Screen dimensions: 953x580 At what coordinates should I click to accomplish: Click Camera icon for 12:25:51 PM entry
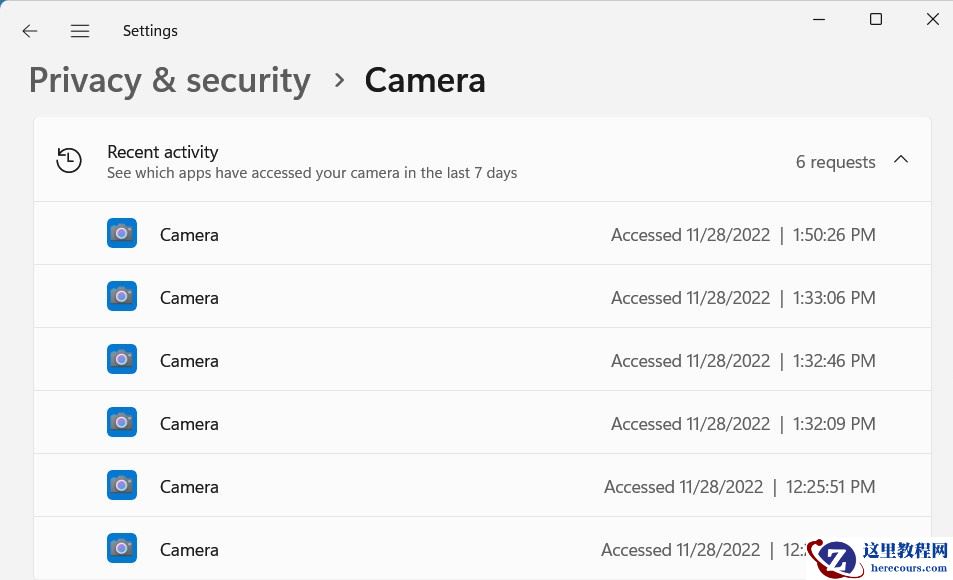[122, 485]
